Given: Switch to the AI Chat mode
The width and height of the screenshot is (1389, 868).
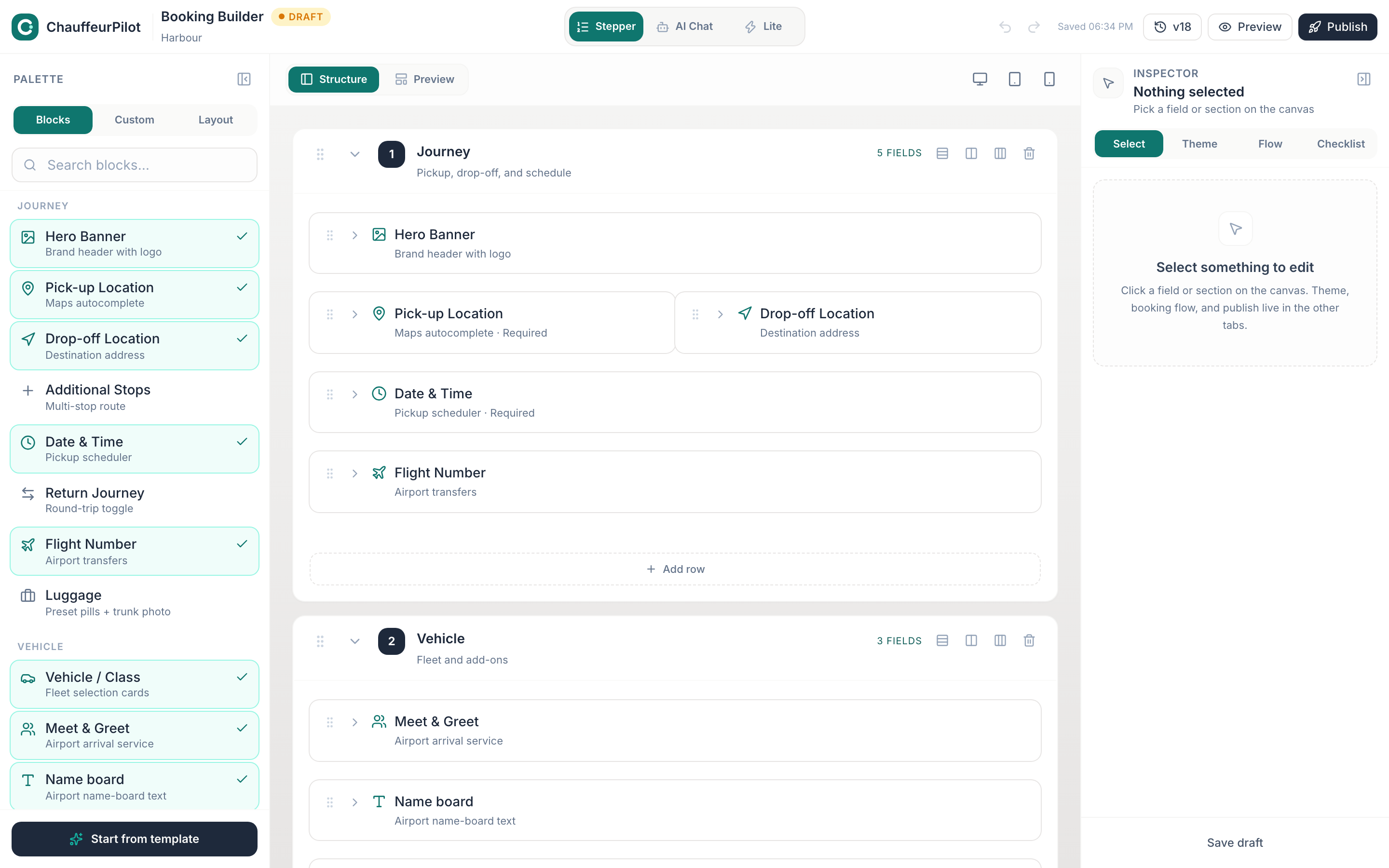Looking at the screenshot, I should (685, 27).
